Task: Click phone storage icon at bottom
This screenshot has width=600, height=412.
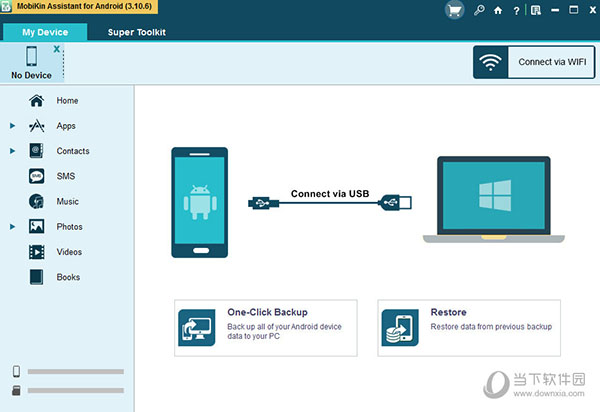Action: point(16,371)
